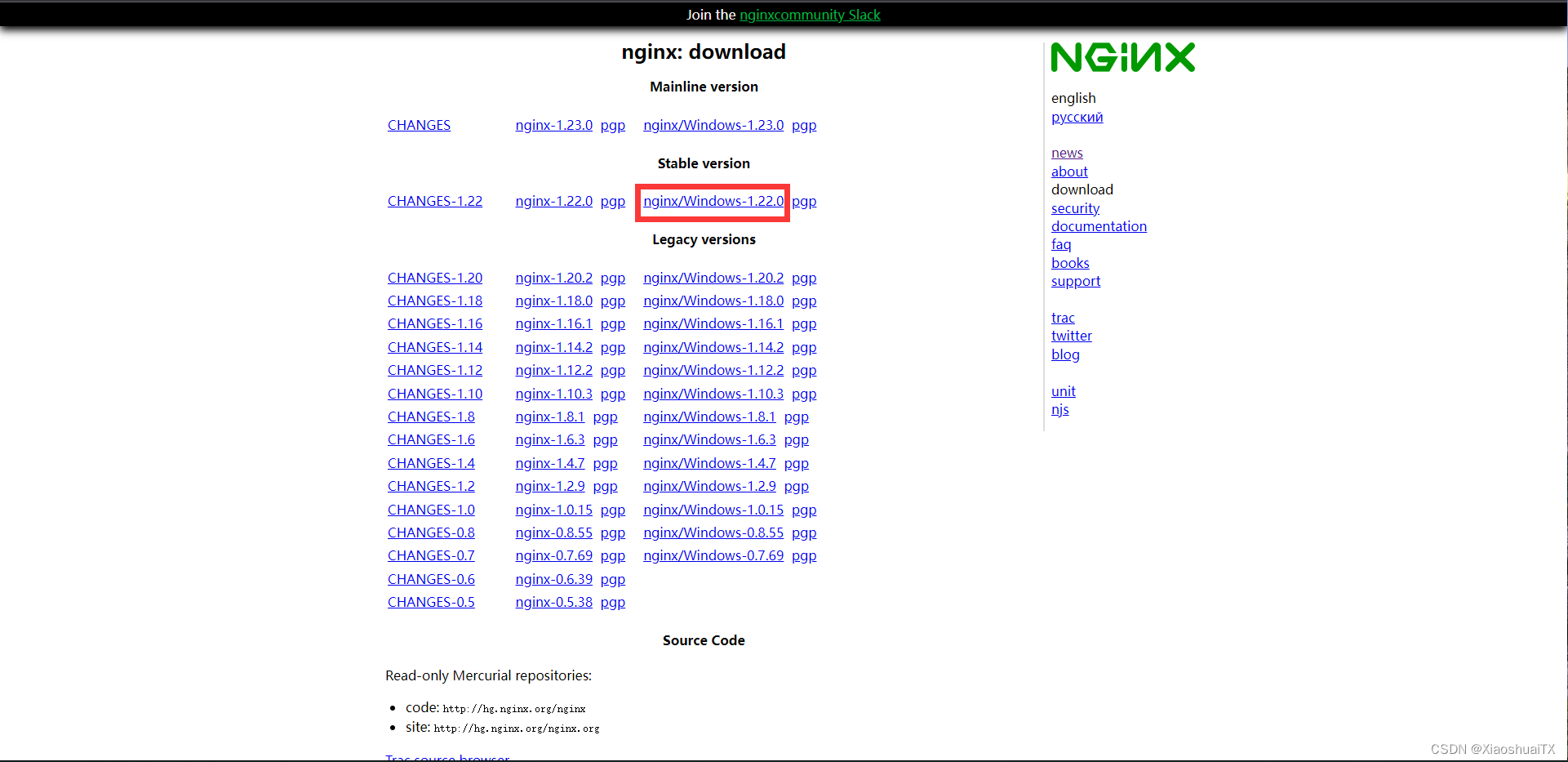Download nginx/Windows-1.10.3
1568x762 pixels.
click(713, 394)
